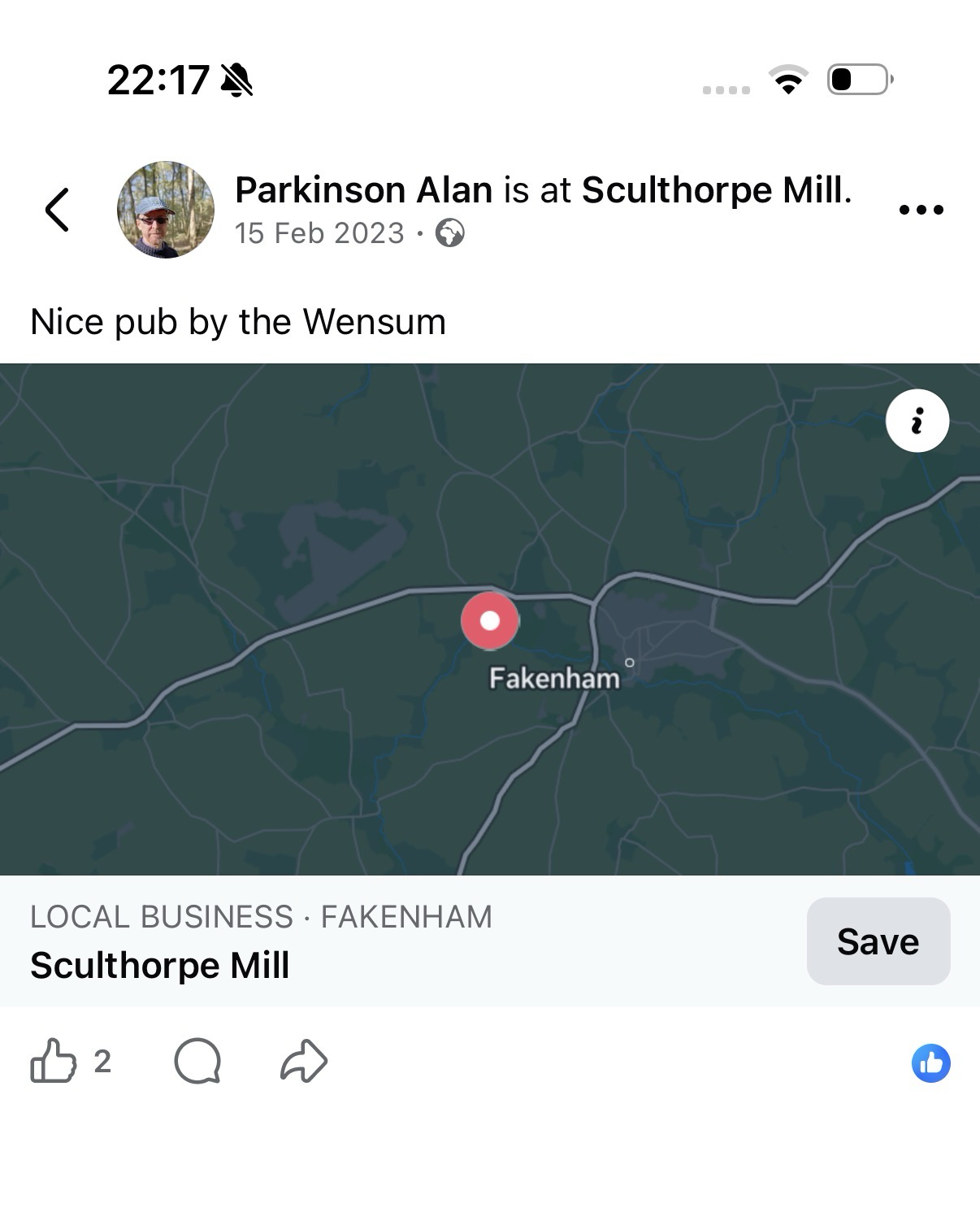The image size is (980, 1208).
Task: Open Parkinson Alan's profile picture
Action: [166, 210]
